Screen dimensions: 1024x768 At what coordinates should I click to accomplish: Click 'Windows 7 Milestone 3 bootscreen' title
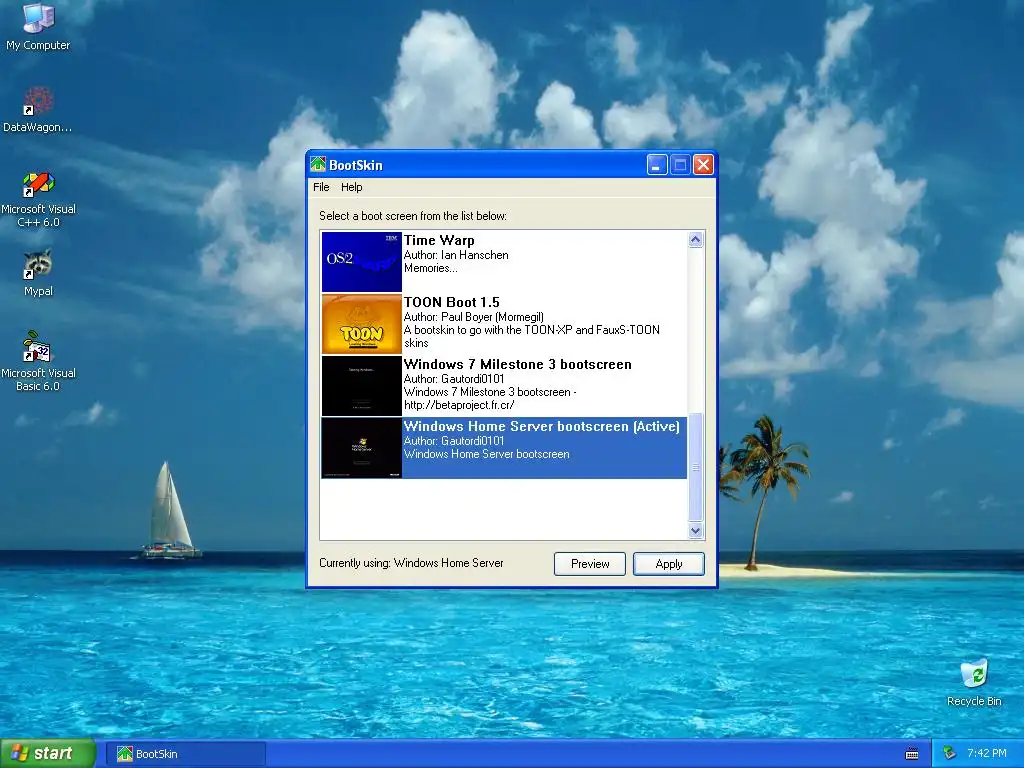tap(518, 364)
